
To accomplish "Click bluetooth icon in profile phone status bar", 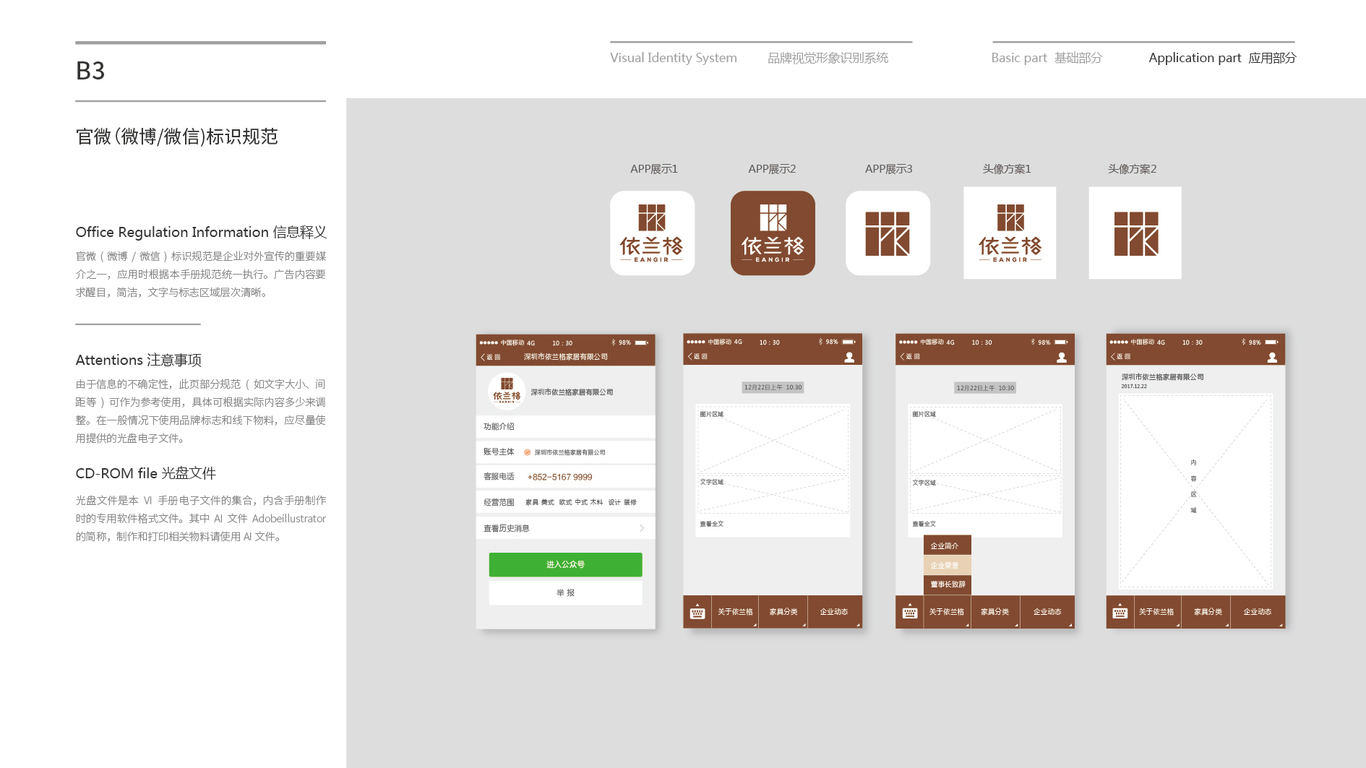I will pos(613,342).
